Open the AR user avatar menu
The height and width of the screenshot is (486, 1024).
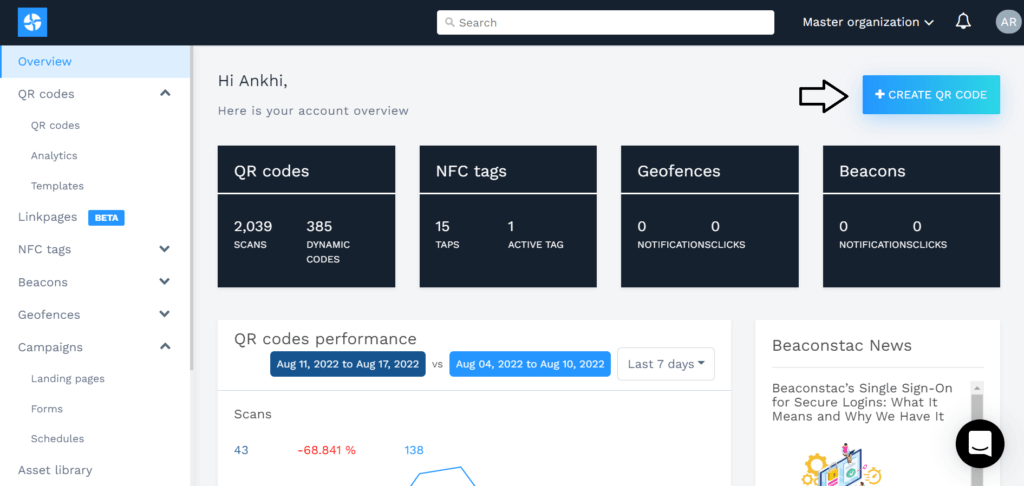click(x=1006, y=22)
